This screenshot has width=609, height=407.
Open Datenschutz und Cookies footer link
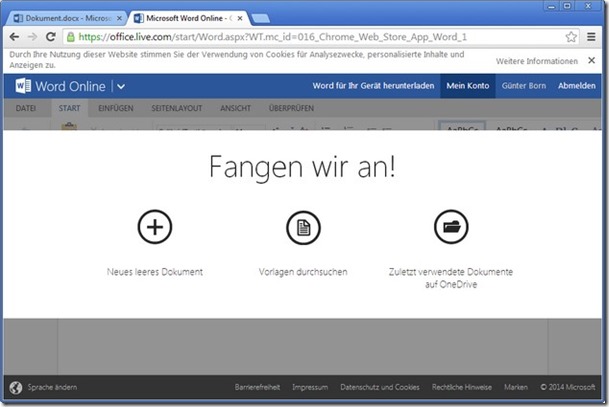pyautogui.click(x=380, y=387)
